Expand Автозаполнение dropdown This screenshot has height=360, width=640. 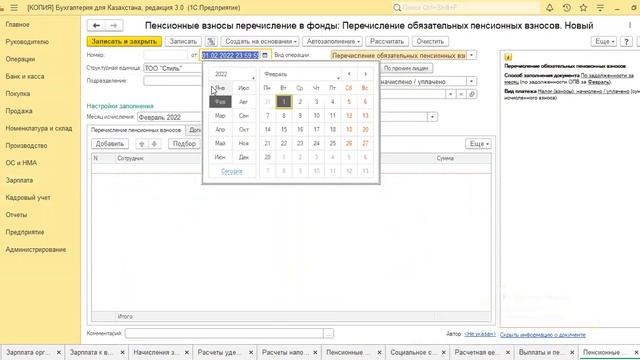tap(333, 41)
